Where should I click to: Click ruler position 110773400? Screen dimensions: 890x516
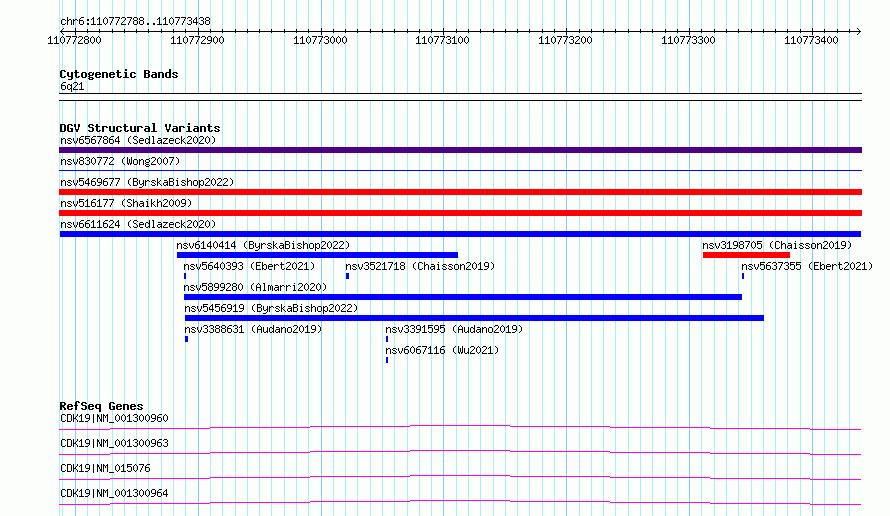point(811,40)
